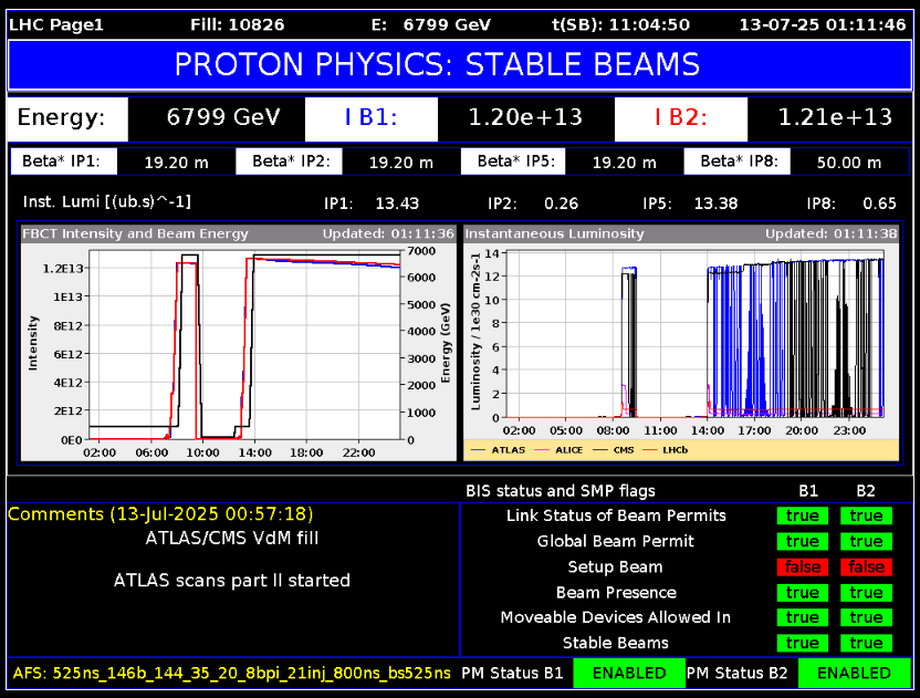Click the Instantaneous Luminosity chart title
The height and width of the screenshot is (698, 920).
[554, 234]
